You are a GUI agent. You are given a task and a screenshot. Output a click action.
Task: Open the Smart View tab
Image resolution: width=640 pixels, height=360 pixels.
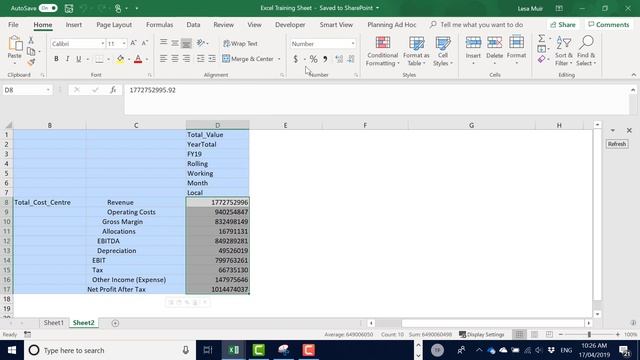[x=336, y=25]
